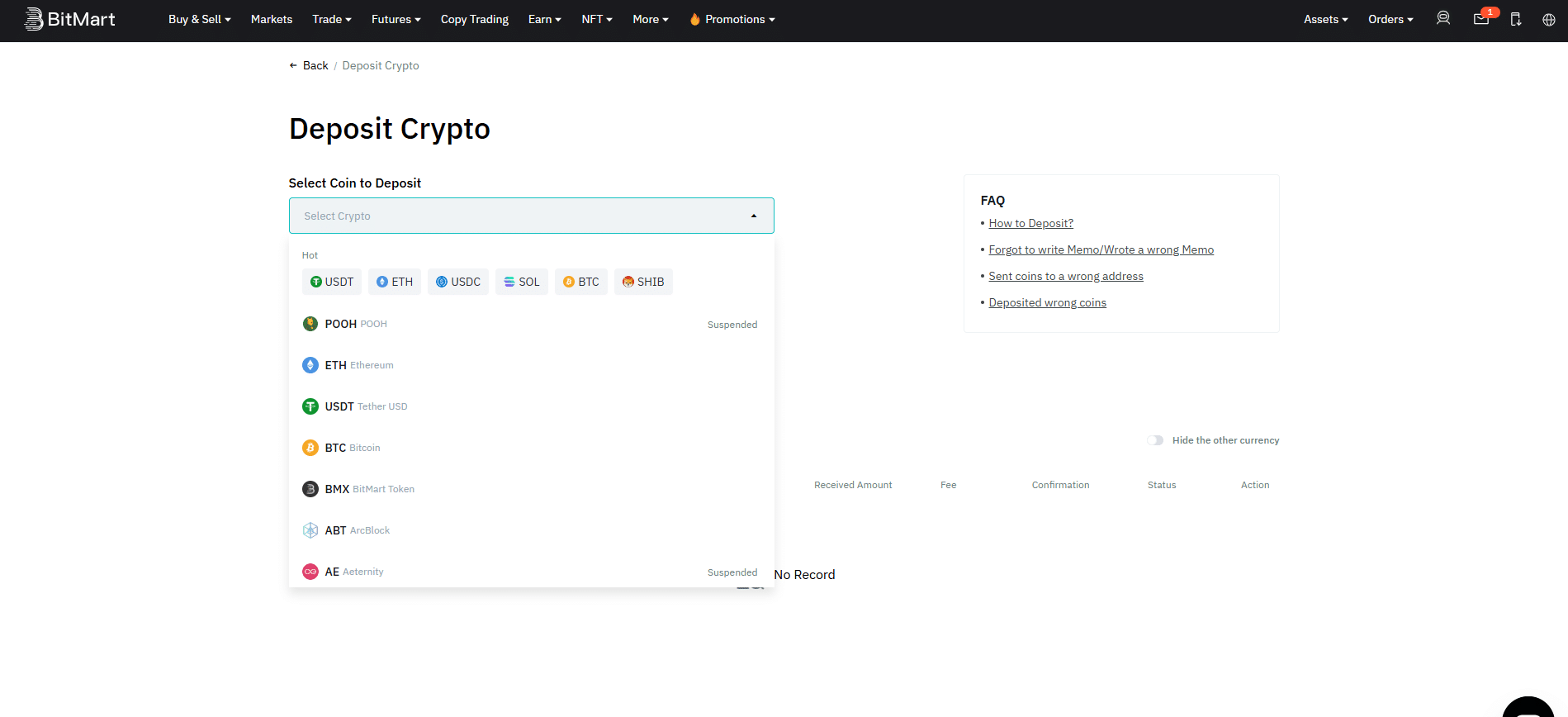Screen dimensions: 1568x717
Task: Click the Fee column header
Action: coord(949,485)
